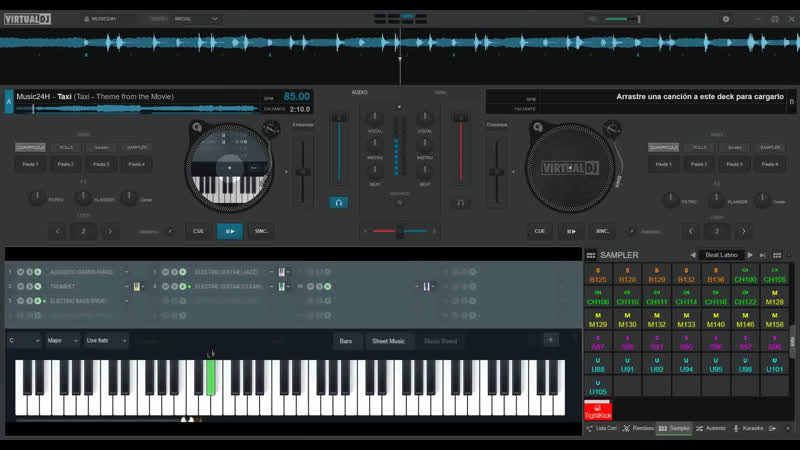Screen dimensions: 800x450
Task: Trigger sample pad B125
Action: [598, 276]
